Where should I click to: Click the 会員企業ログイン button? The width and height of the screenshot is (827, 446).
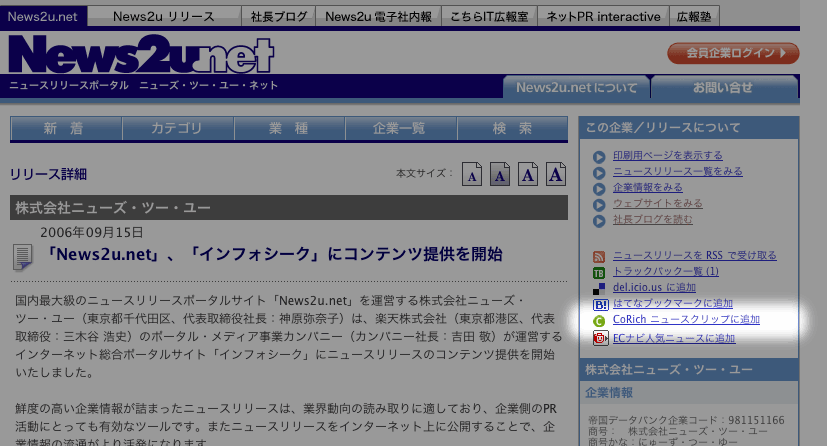click(x=733, y=53)
